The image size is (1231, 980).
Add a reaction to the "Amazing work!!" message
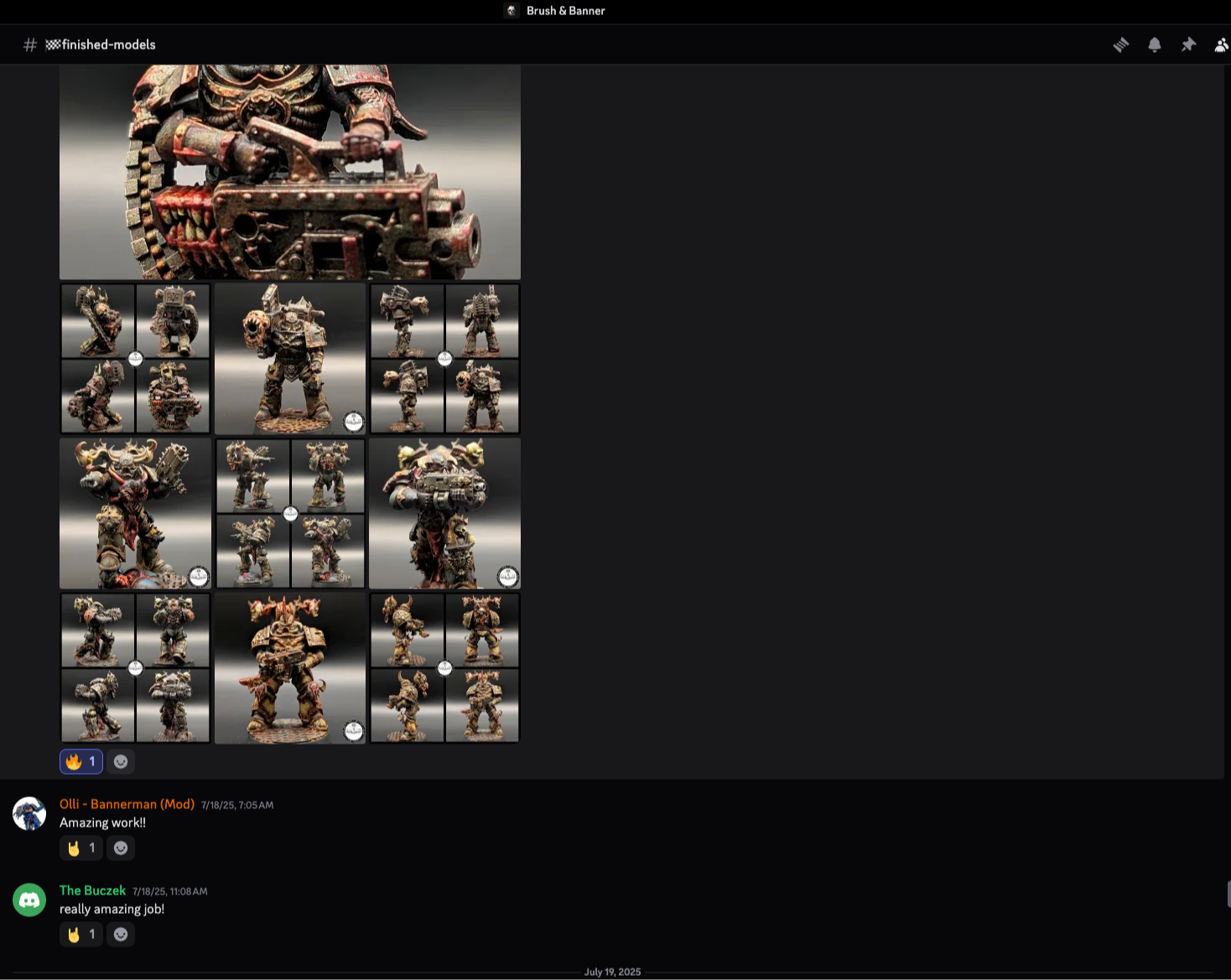pos(121,848)
